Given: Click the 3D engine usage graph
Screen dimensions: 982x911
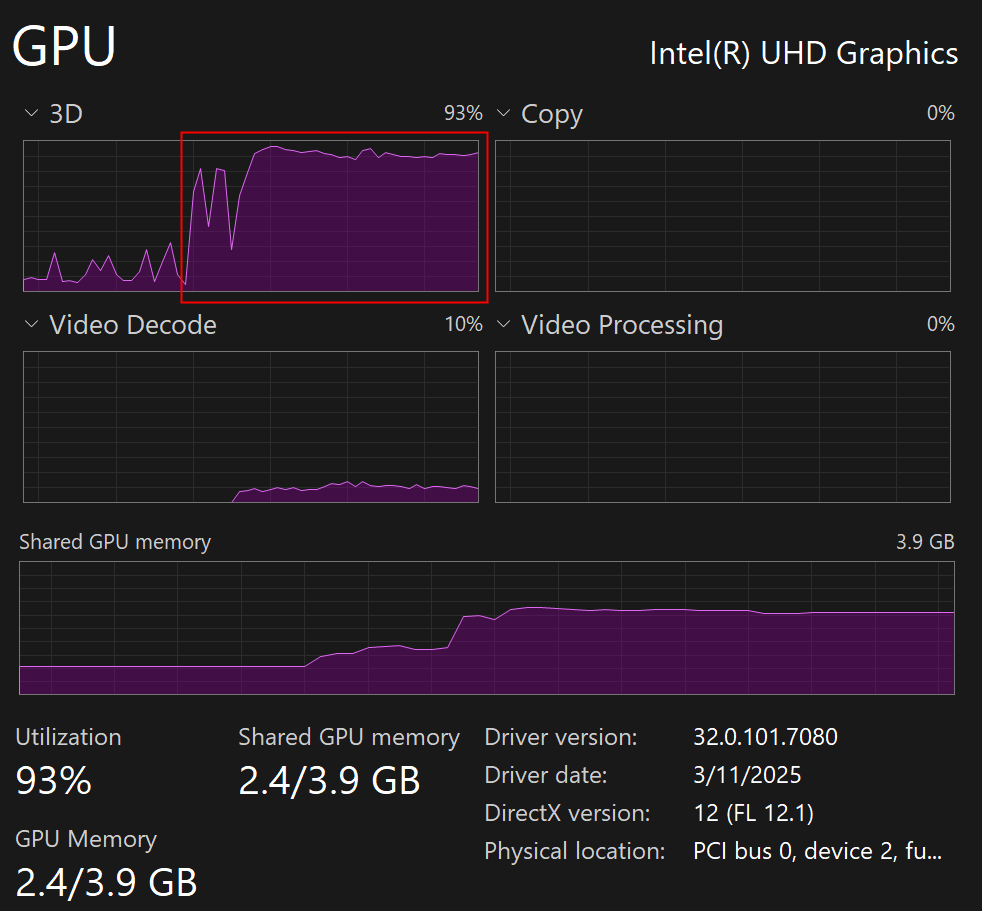Looking at the screenshot, I should 250,216.
